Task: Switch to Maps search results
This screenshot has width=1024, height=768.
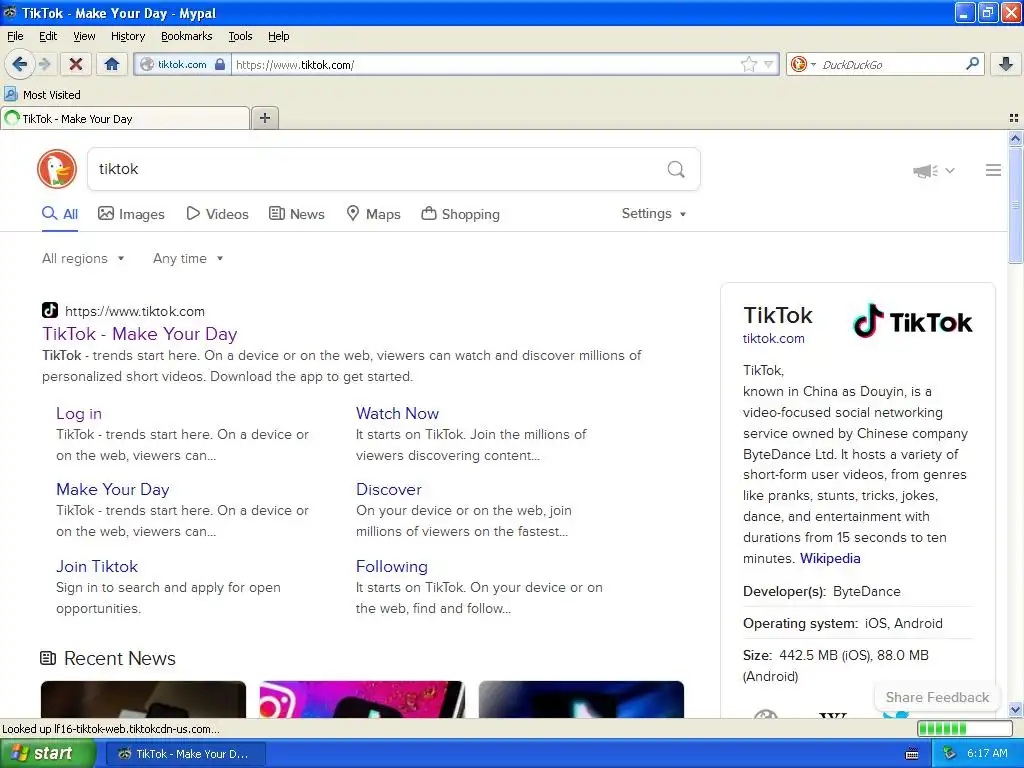Action: (373, 214)
